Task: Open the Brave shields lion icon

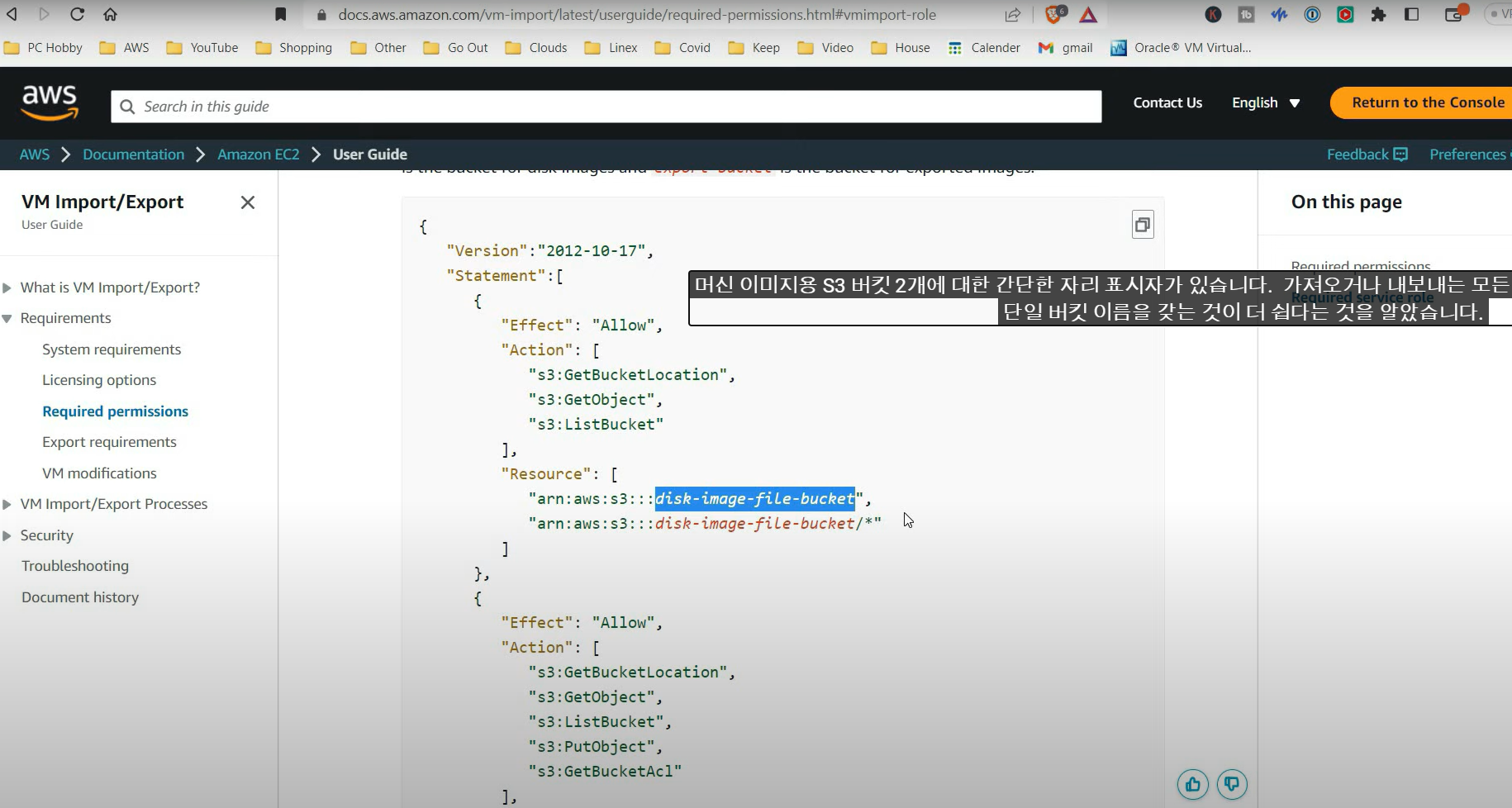Action: pyautogui.click(x=1054, y=14)
